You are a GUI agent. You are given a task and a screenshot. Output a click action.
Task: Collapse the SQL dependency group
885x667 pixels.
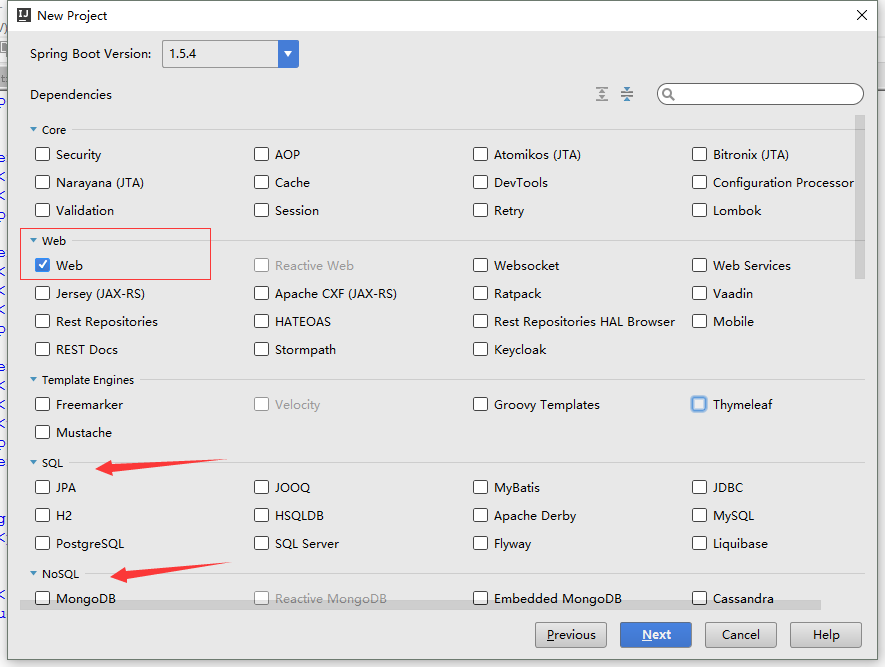click(33, 462)
